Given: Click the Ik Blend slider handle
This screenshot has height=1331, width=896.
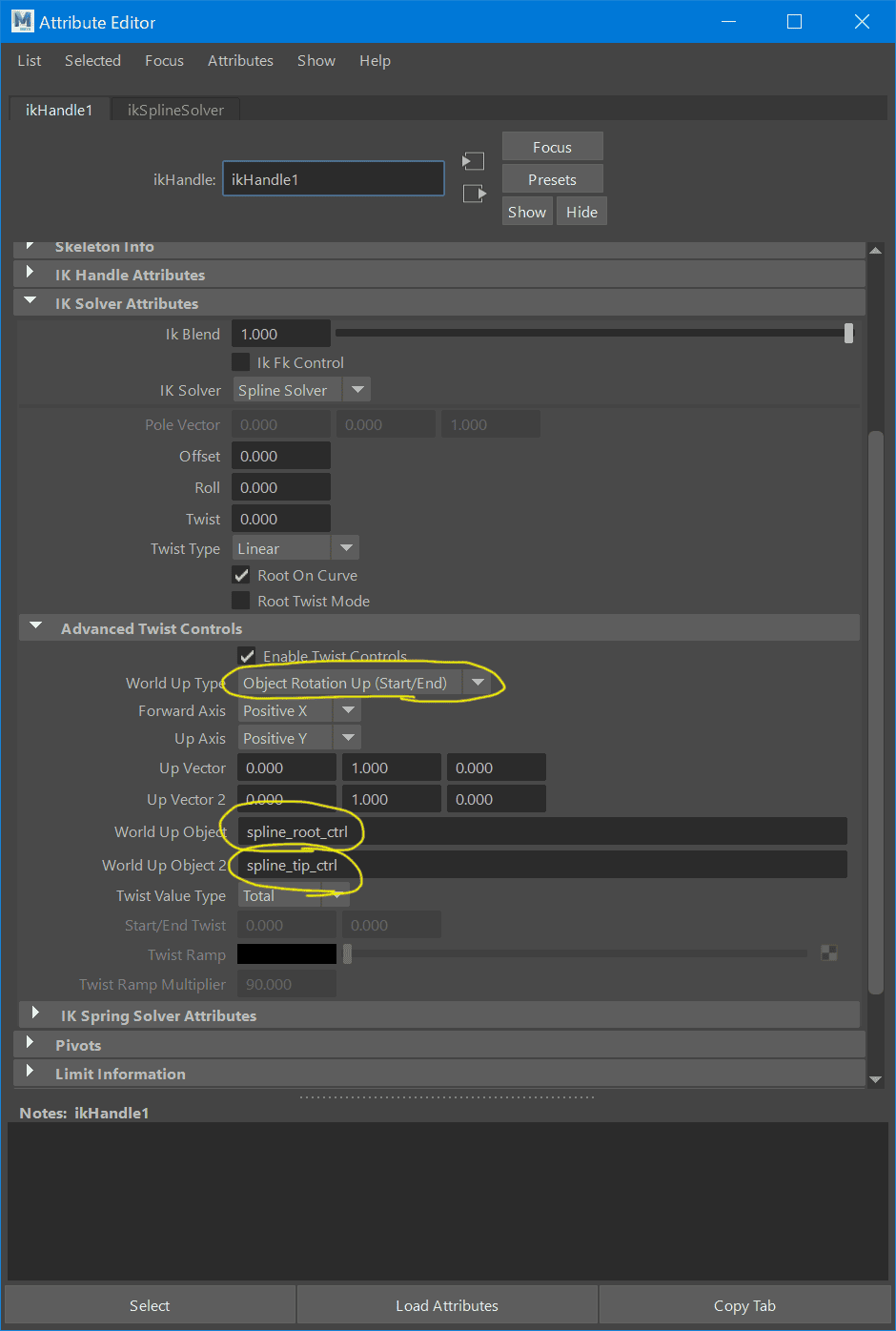Looking at the screenshot, I should click(848, 333).
